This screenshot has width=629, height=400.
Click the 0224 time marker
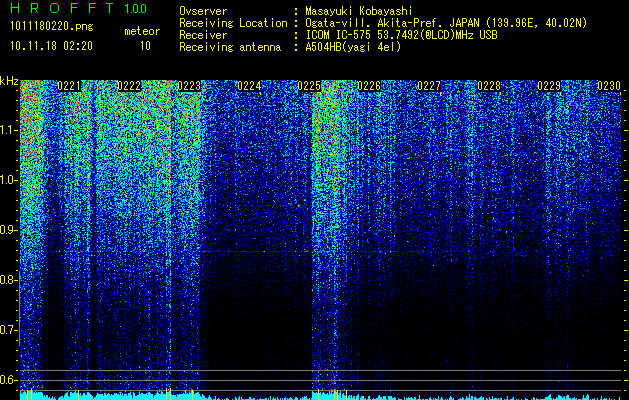click(x=249, y=86)
